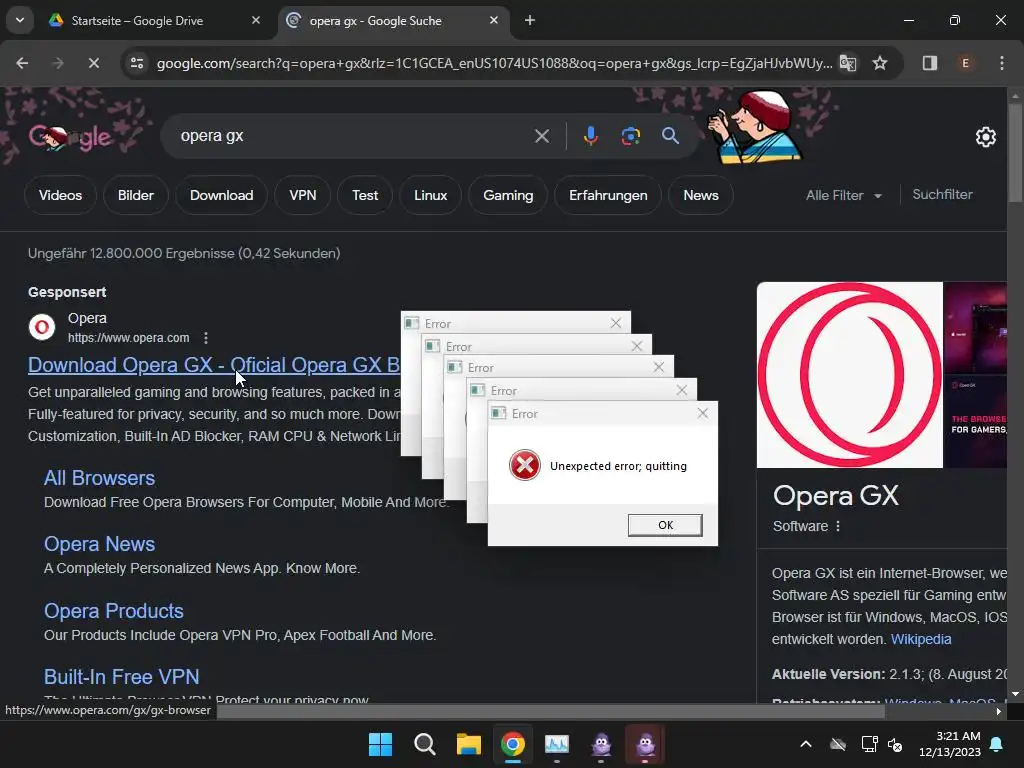1024x768 pixels.
Task: Click the translate page icon
Action: click(848, 63)
